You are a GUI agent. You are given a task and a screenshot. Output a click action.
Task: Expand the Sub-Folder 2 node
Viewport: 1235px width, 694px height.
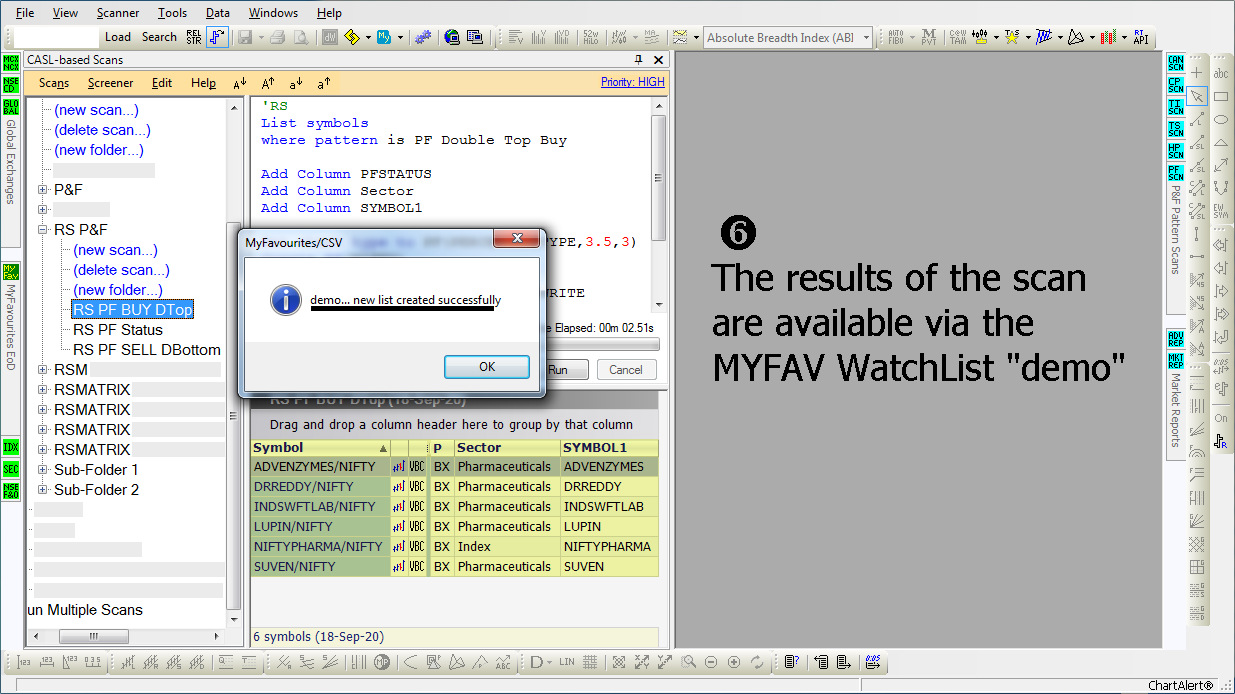tap(42, 489)
